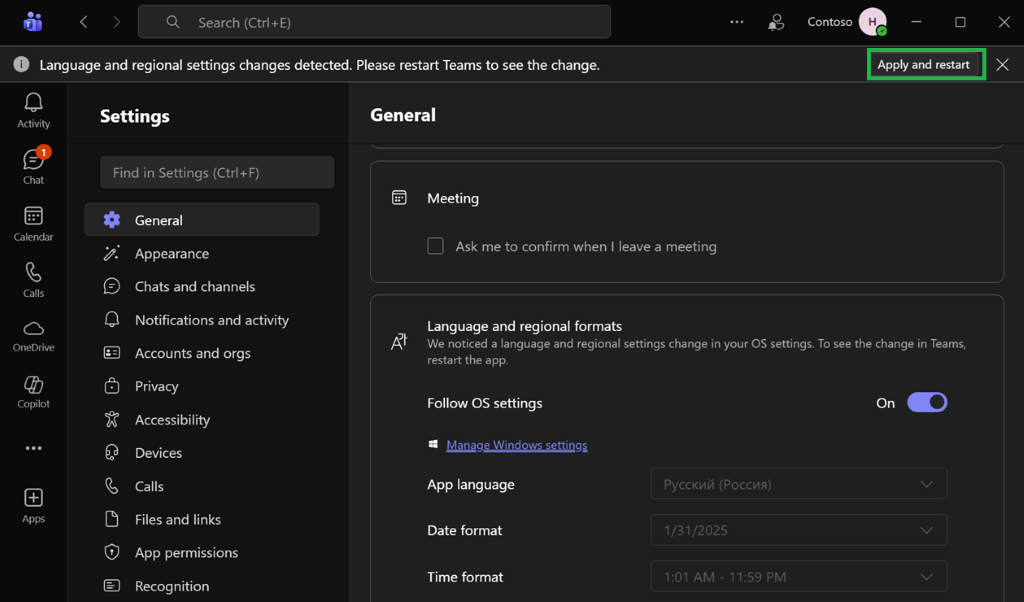The height and width of the screenshot is (602, 1024).
Task: Click the Contoso organization name
Action: 829,22
